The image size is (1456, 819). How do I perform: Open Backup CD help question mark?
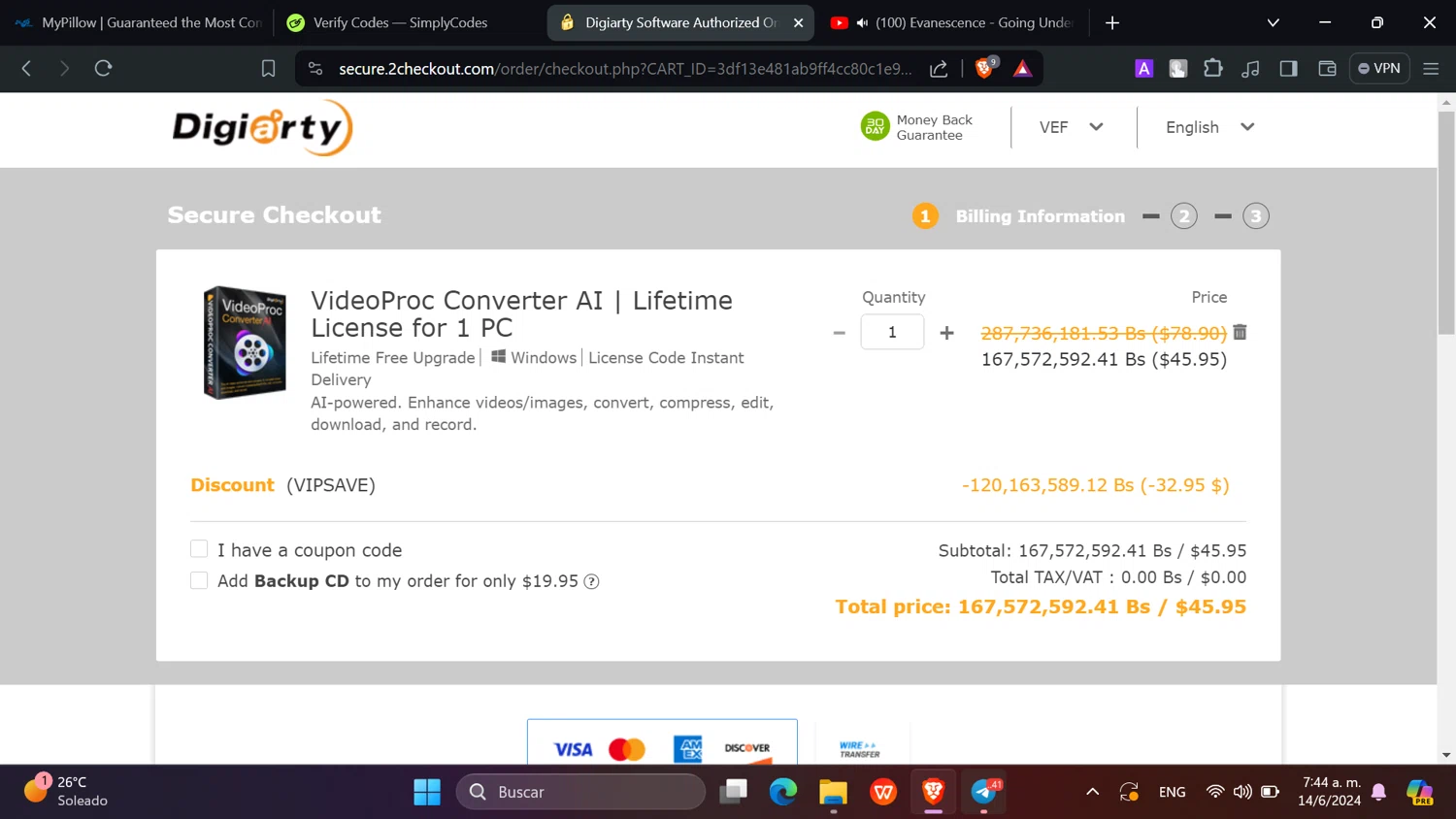591,581
